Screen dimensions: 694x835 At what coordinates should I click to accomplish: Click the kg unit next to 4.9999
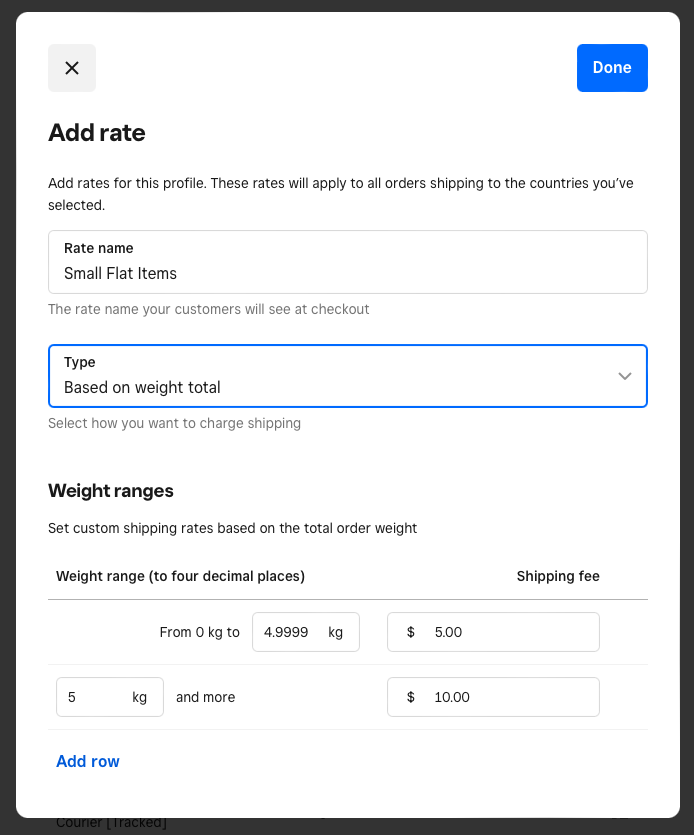[336, 632]
